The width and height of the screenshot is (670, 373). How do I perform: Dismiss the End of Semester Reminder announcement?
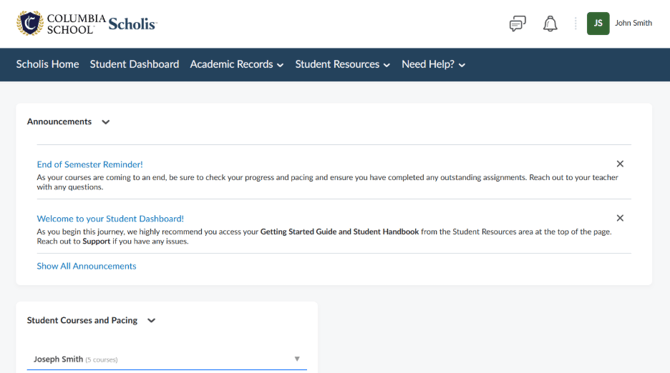(x=620, y=164)
